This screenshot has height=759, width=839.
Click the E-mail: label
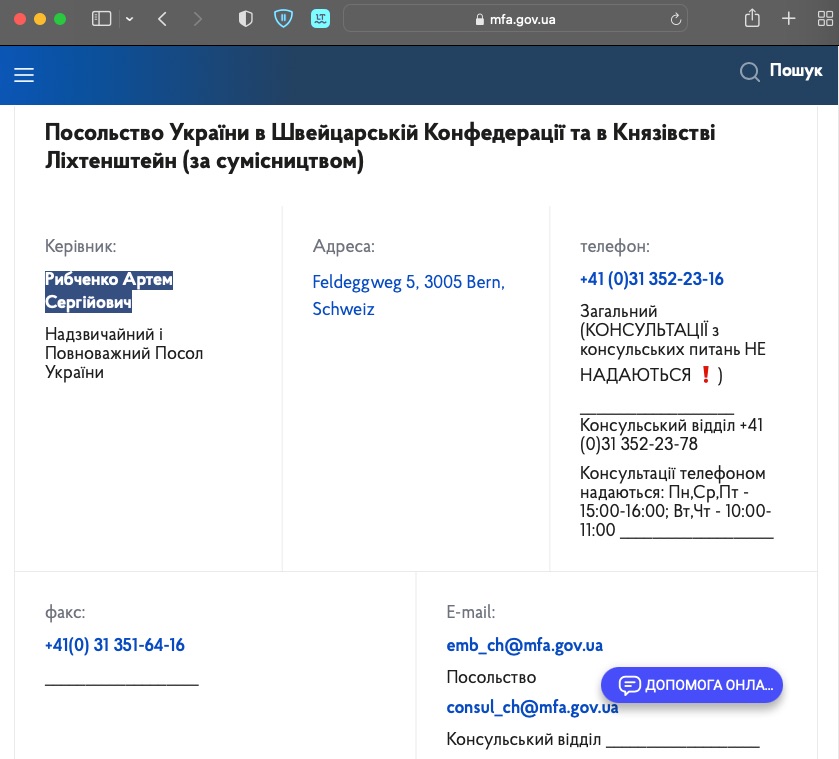coord(471,612)
